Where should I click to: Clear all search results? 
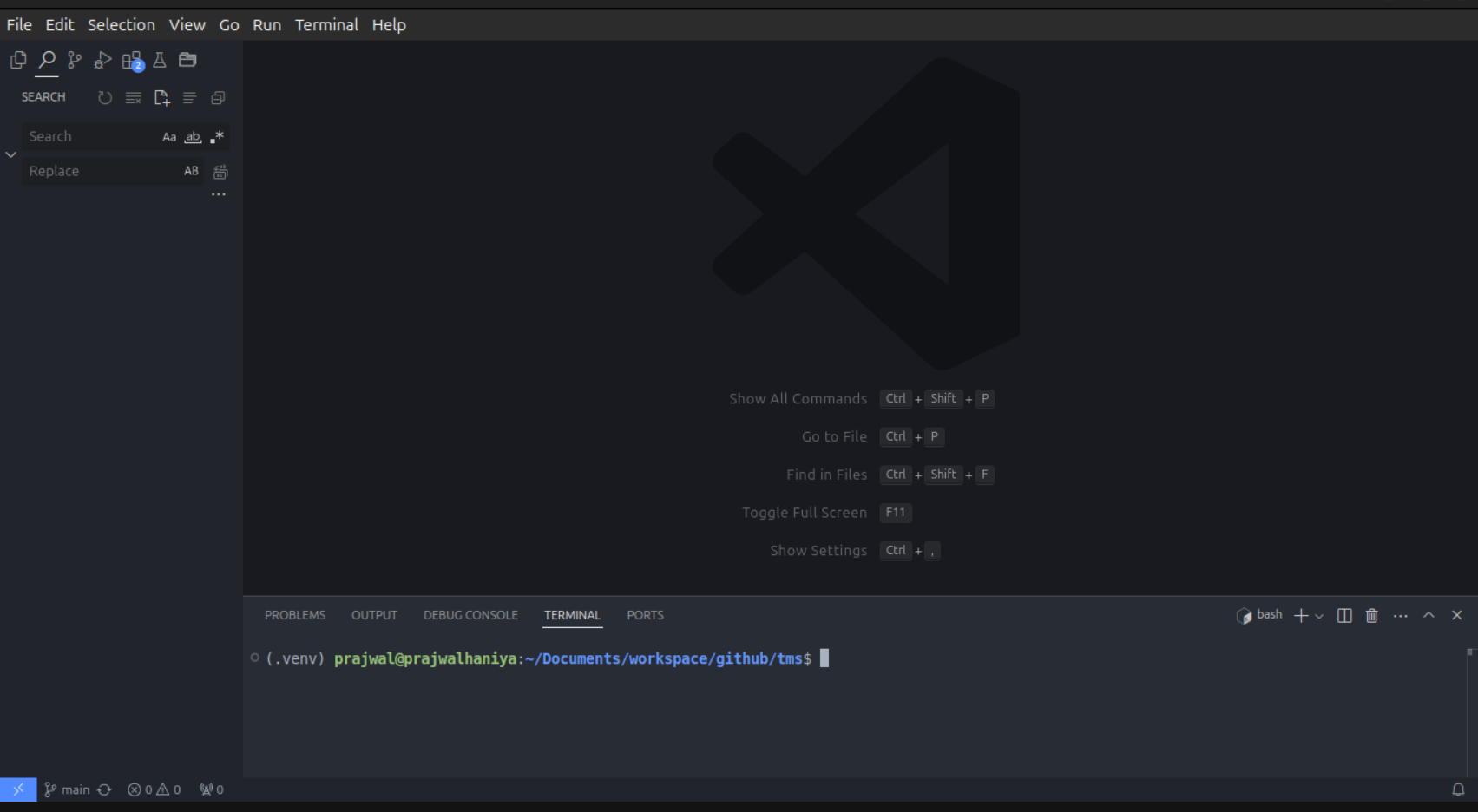133,97
